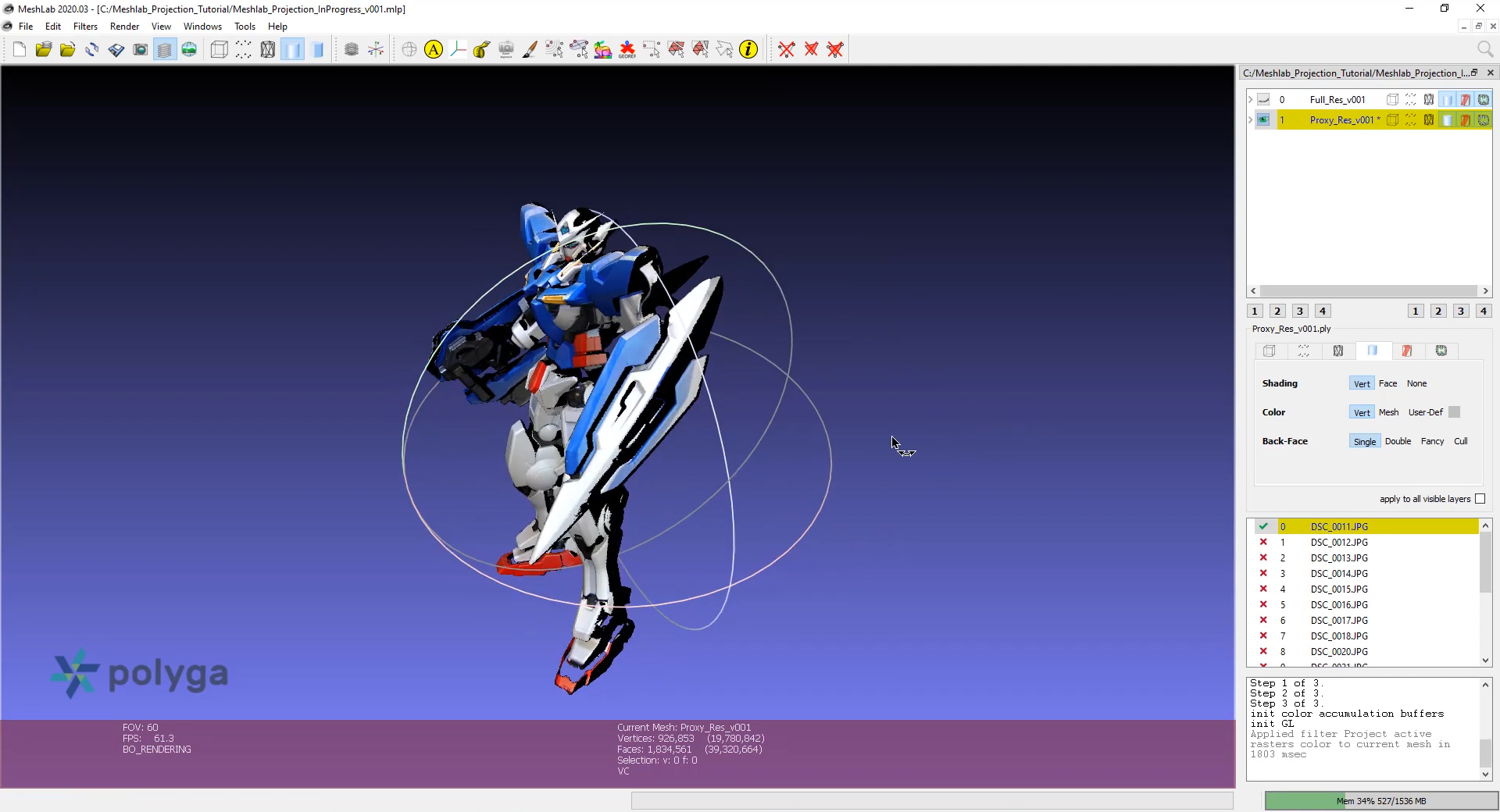Enable raster DSC_0014.JPG red X toggle
The height and width of the screenshot is (812, 1500).
point(1263,573)
